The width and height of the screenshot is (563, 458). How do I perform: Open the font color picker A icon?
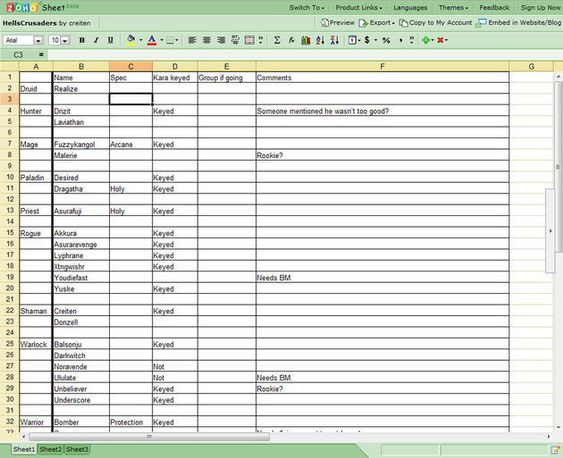click(x=152, y=40)
